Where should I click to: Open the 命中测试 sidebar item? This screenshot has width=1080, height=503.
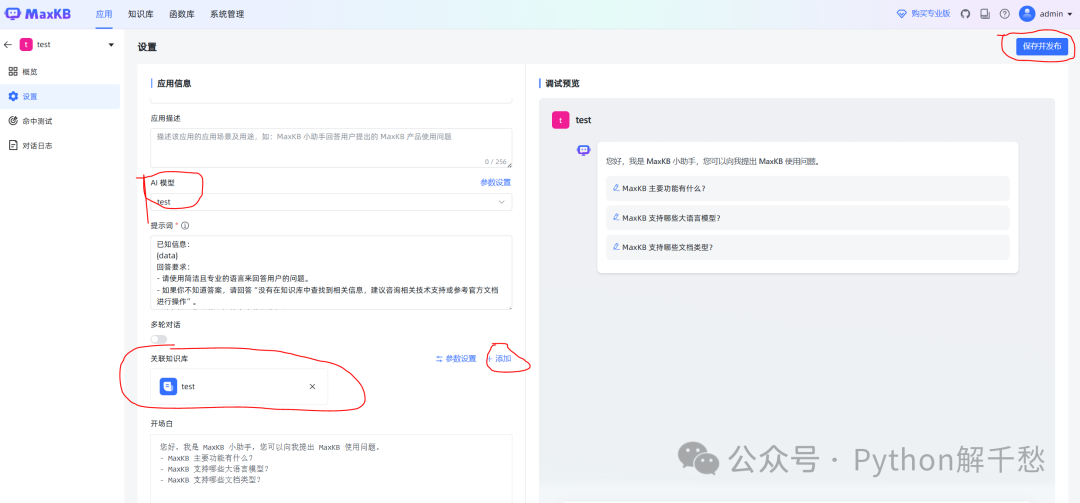[60, 121]
